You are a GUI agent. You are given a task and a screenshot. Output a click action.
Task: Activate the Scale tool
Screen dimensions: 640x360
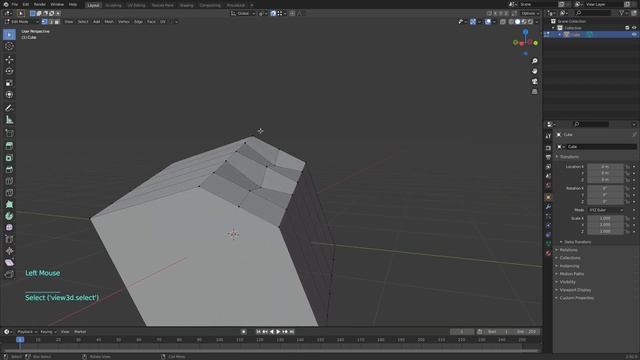tap(9, 83)
